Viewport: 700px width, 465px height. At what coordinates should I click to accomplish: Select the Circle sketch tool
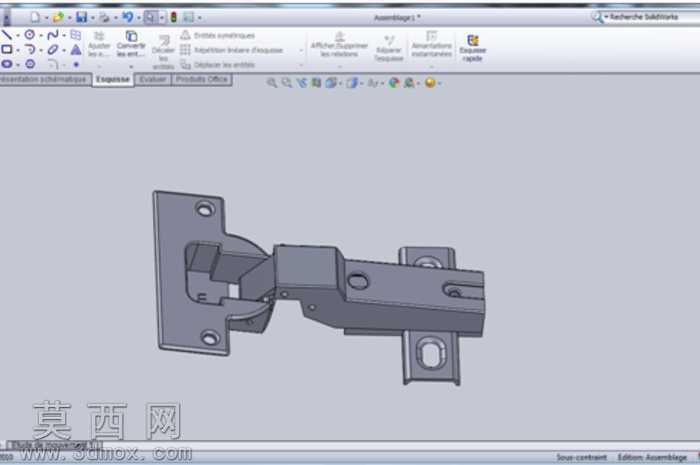click(29, 34)
